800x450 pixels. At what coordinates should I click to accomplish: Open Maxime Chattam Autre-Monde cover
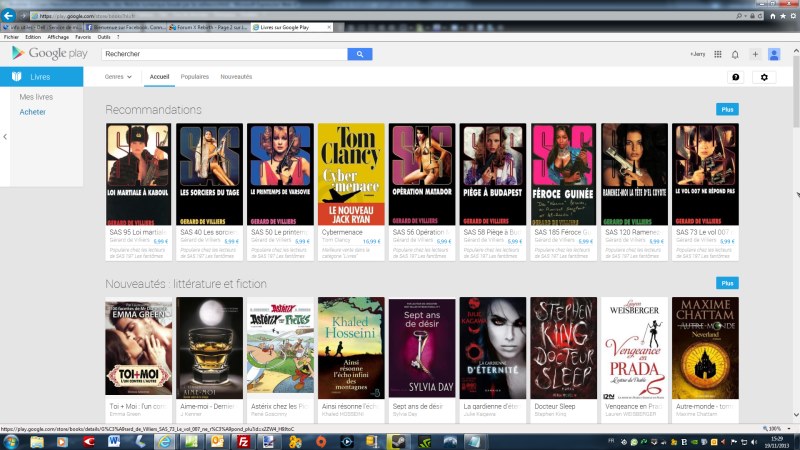(x=705, y=348)
